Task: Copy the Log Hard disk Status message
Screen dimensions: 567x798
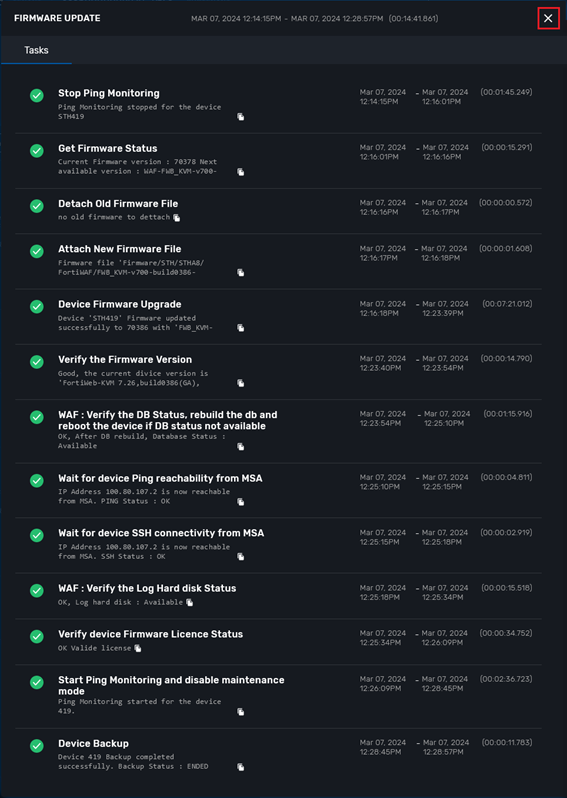Action: pyautogui.click(x=189, y=603)
